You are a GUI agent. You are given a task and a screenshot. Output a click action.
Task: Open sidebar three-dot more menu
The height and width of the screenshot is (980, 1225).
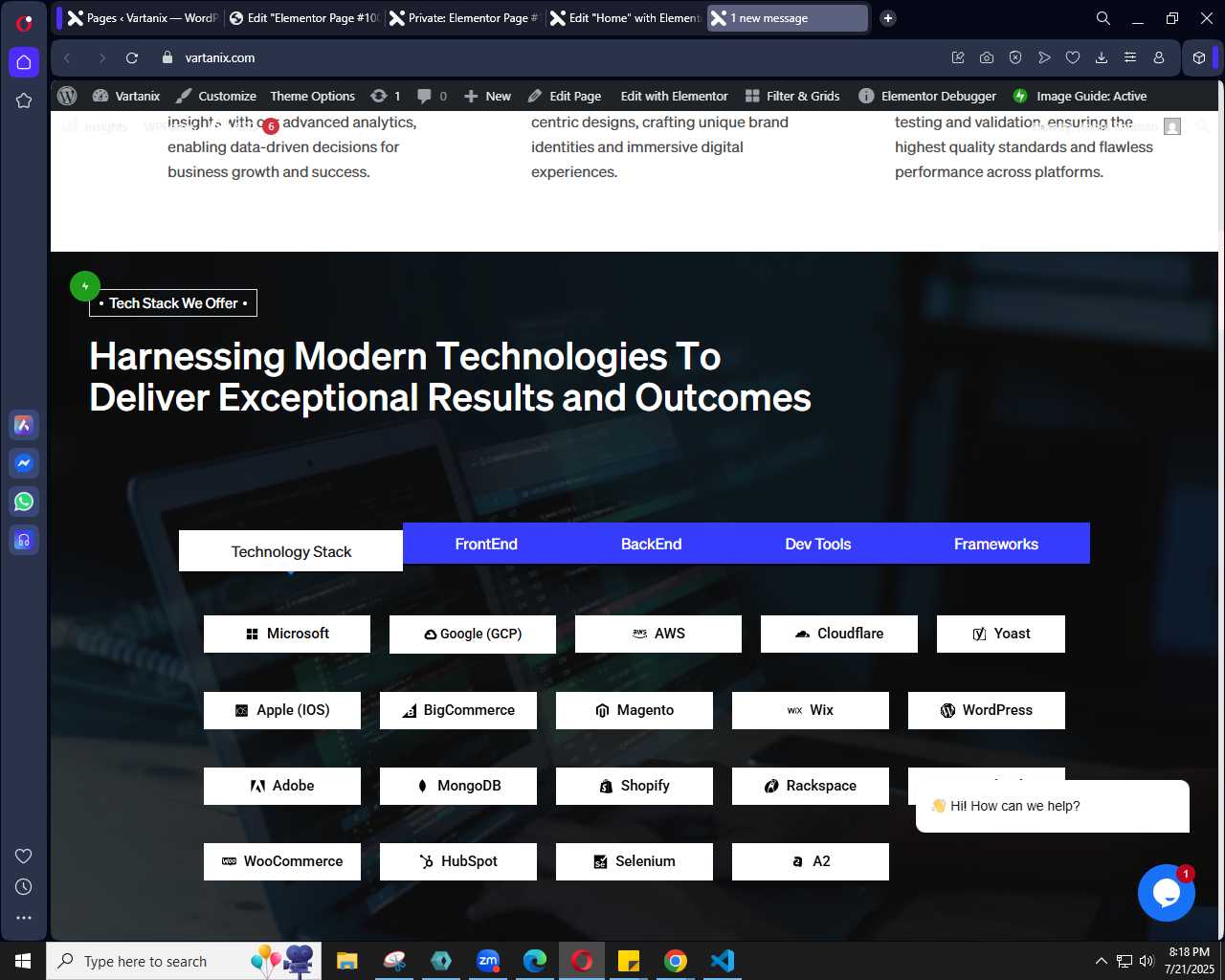point(24,917)
